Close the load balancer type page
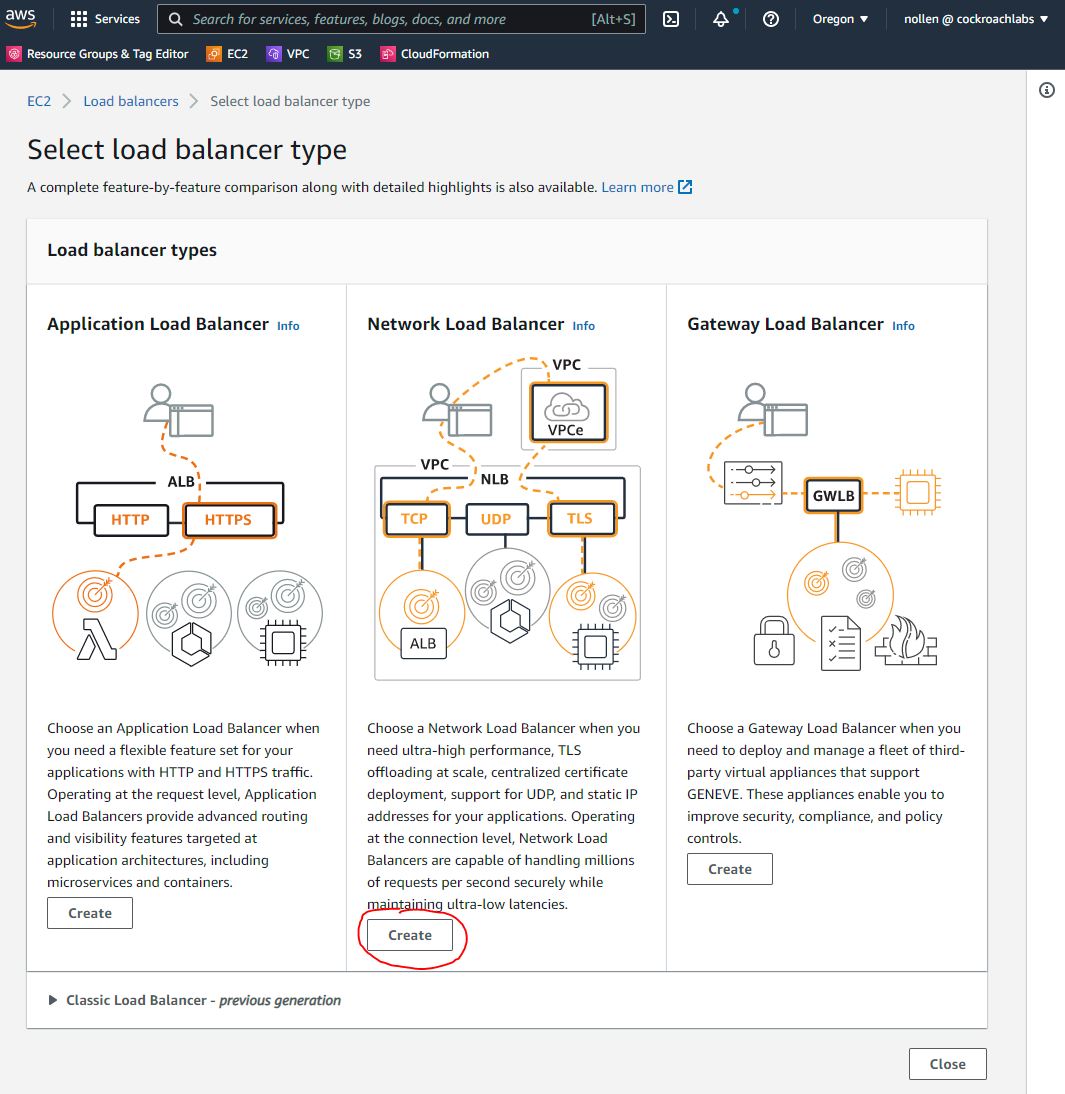The height and width of the screenshot is (1094, 1065). (948, 1064)
